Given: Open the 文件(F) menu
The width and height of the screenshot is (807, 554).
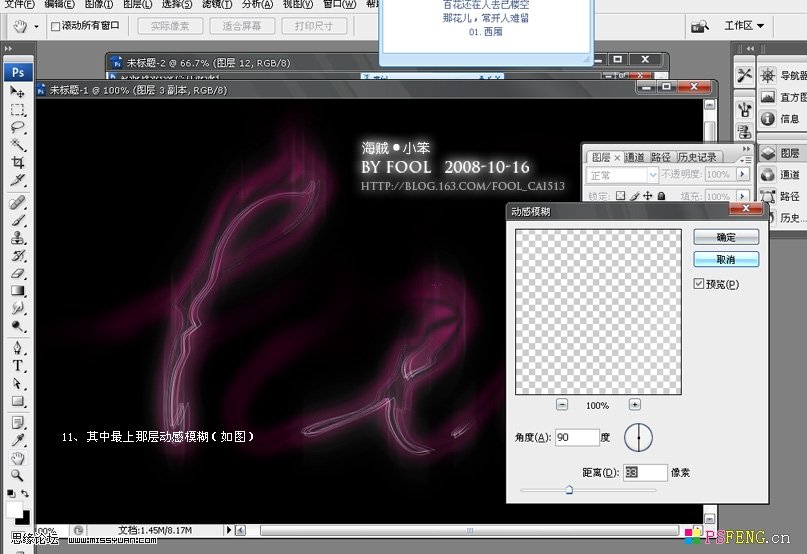Looking at the screenshot, I should tap(20, 4).
